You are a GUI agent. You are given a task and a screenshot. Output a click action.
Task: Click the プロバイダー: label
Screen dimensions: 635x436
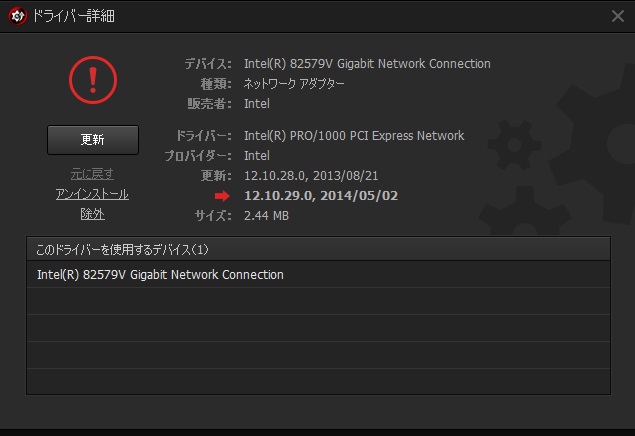tap(198, 156)
